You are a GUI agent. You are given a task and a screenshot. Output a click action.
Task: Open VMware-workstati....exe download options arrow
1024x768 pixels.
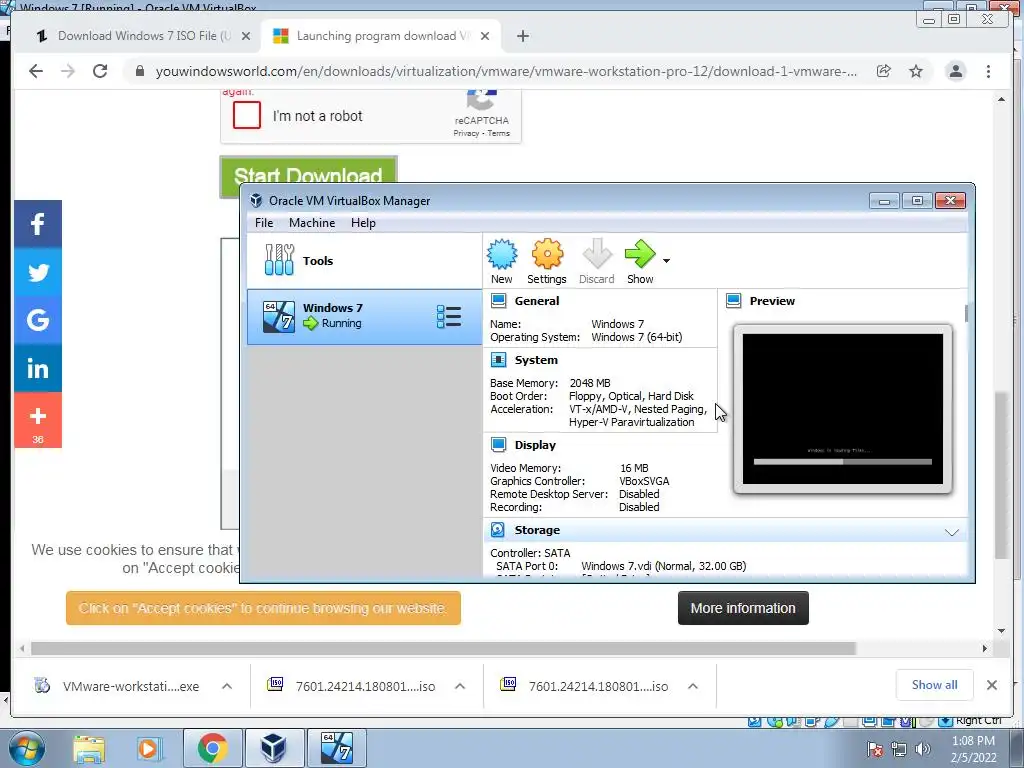point(227,686)
